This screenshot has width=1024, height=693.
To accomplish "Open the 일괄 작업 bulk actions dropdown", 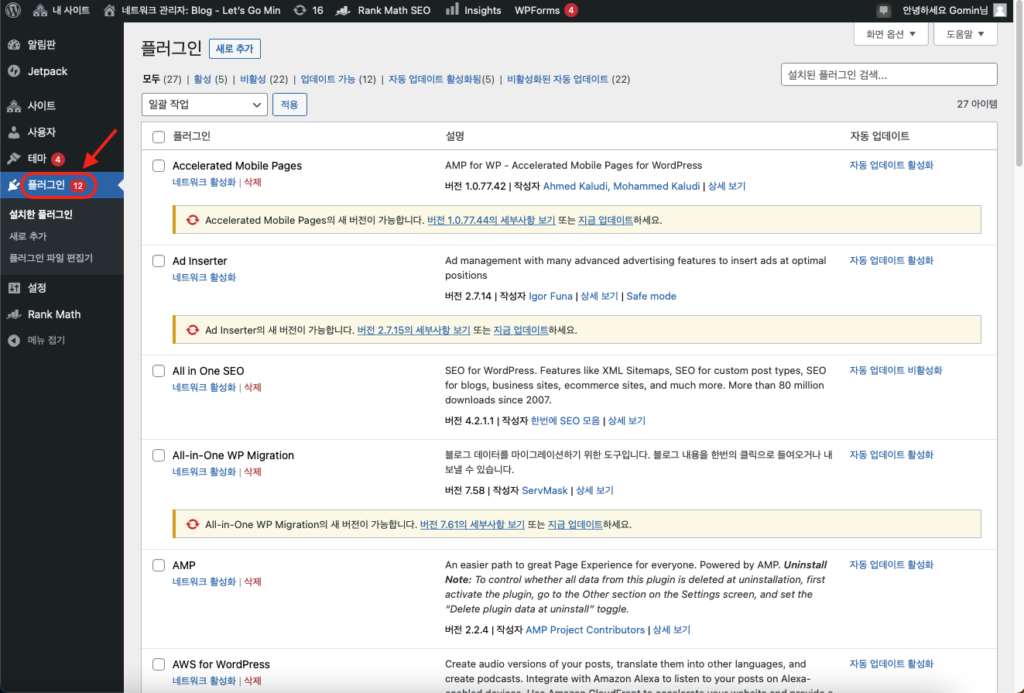I will (204, 105).
